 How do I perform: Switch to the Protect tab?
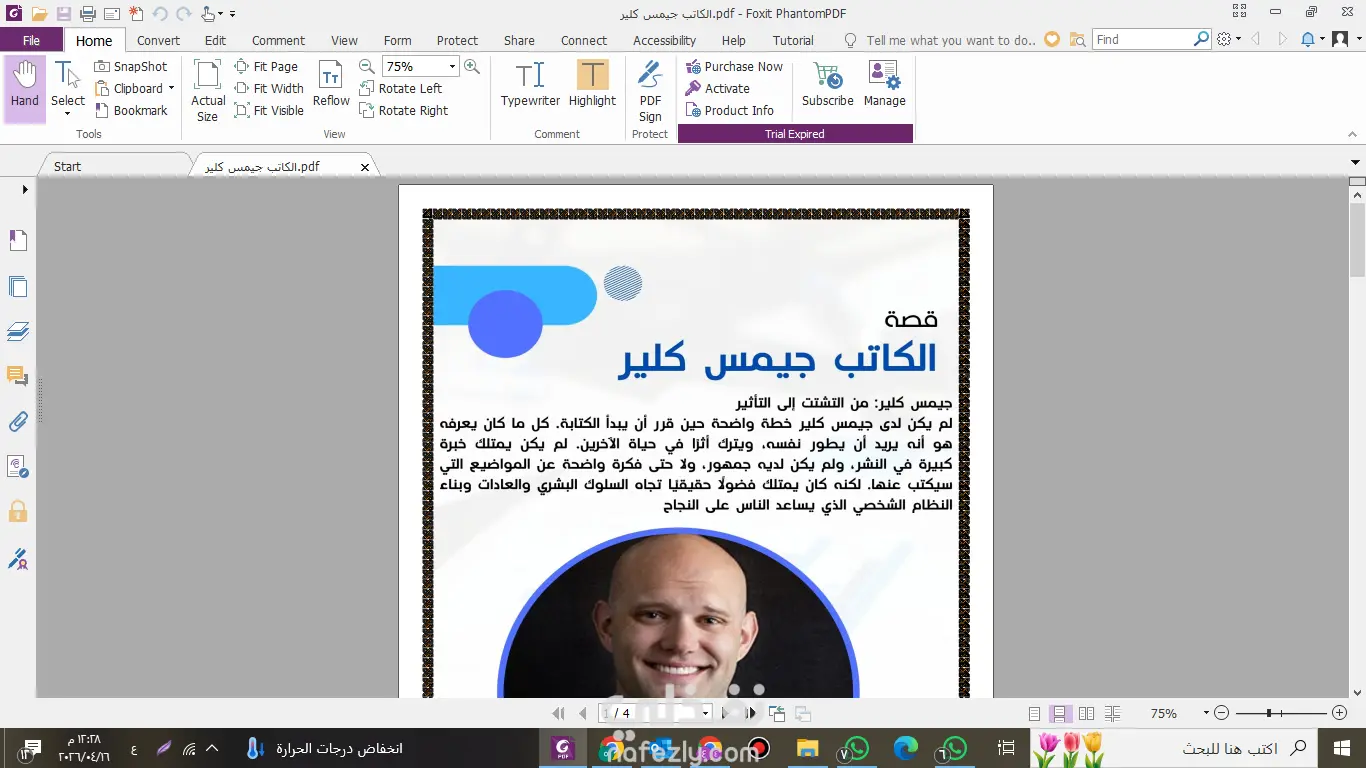click(x=457, y=40)
